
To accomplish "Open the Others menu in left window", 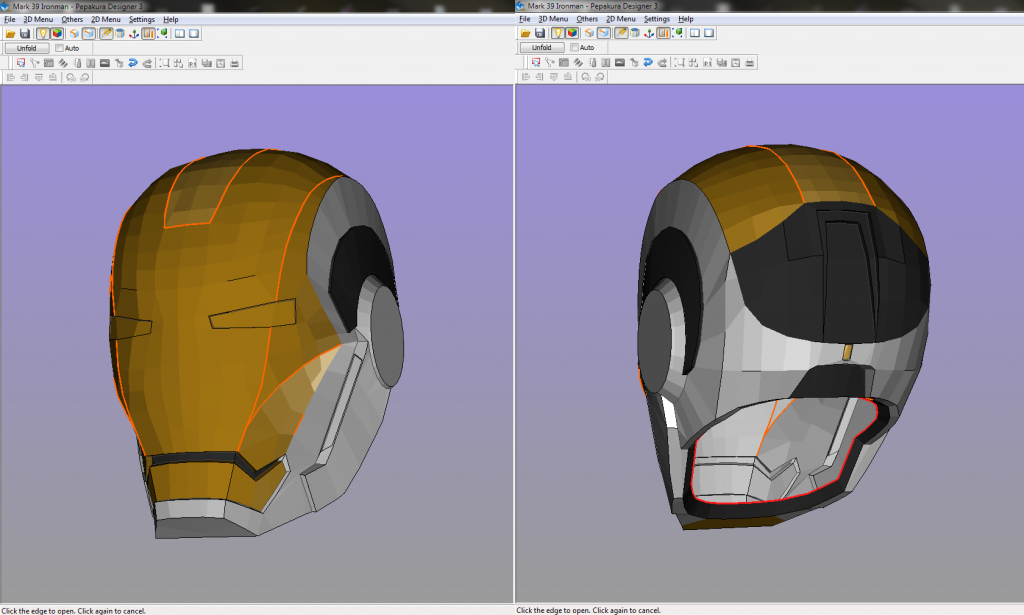I will pos(72,20).
